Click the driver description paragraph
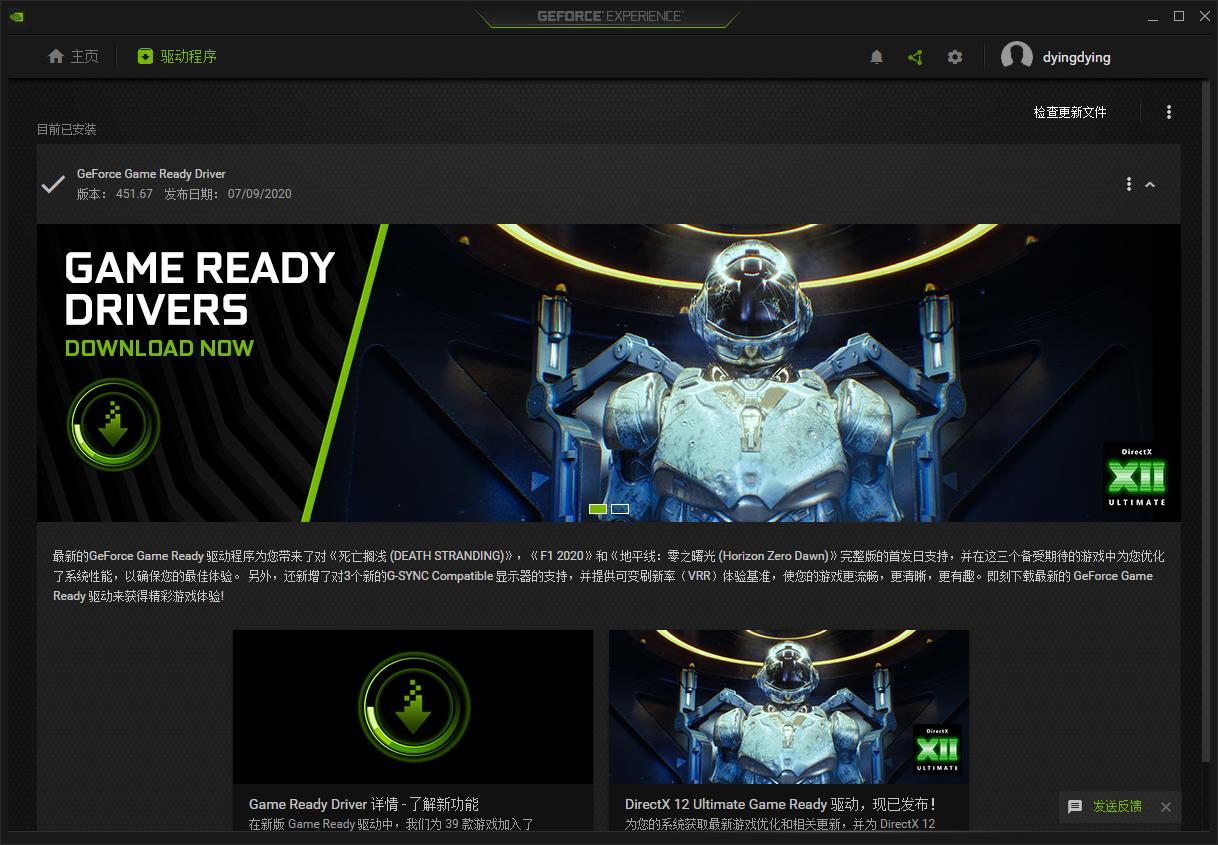 pos(609,576)
